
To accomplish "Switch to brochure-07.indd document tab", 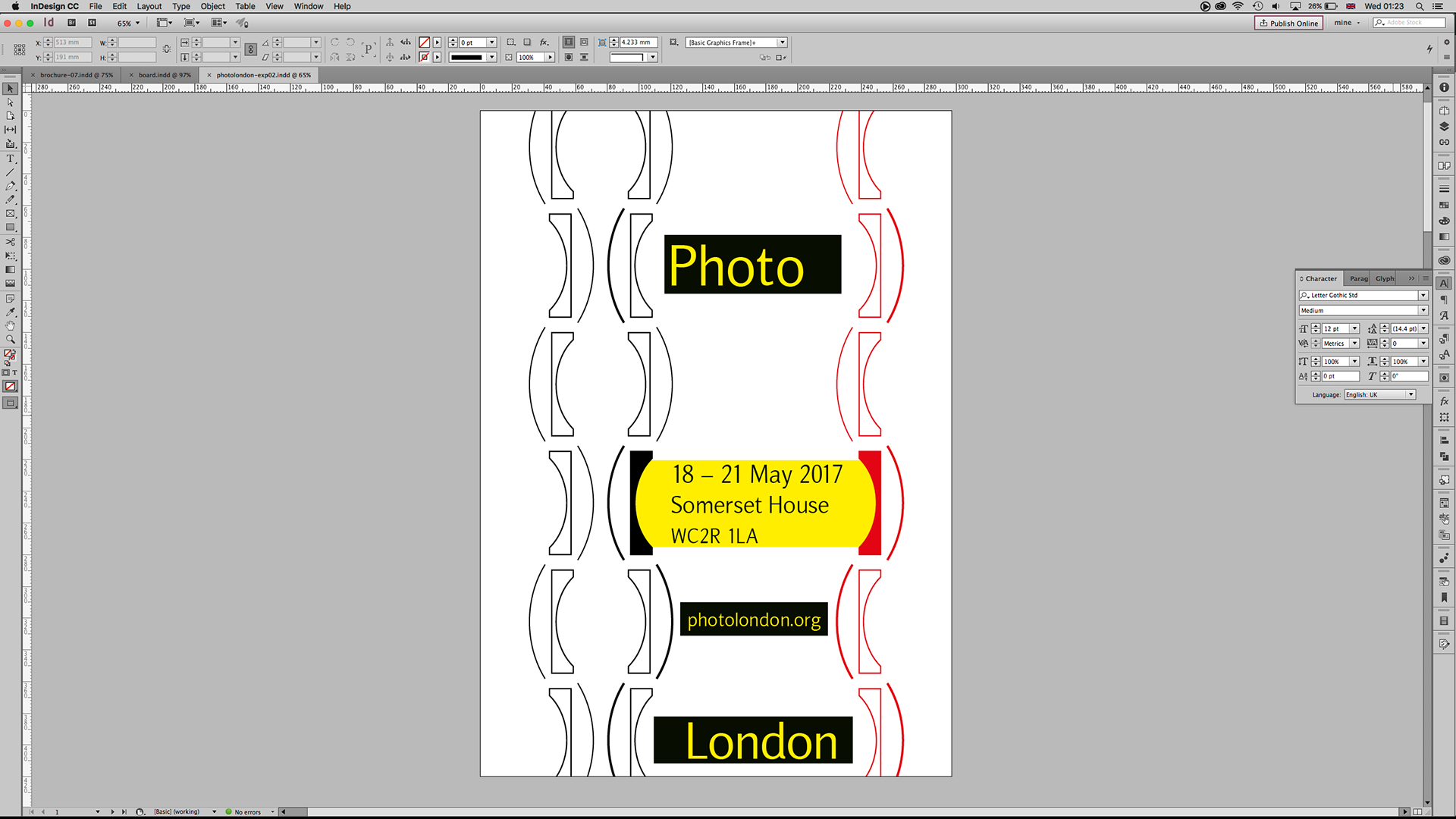I will 76,75.
